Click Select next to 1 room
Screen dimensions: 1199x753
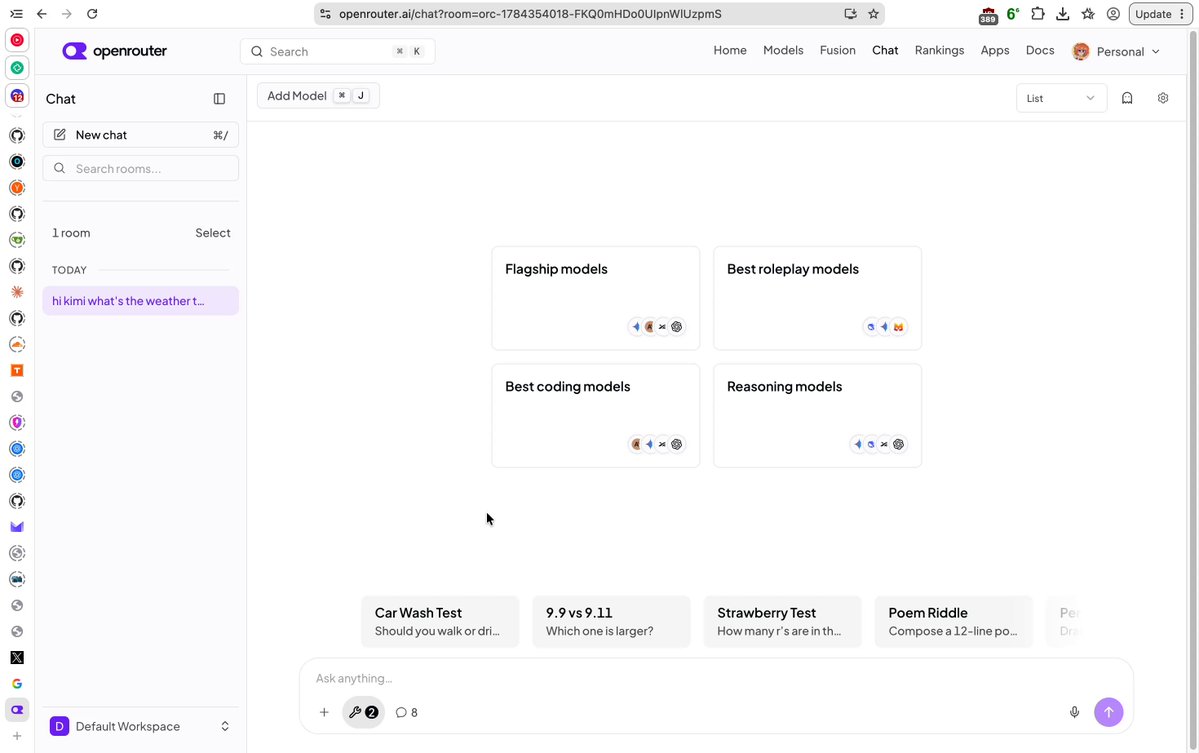tap(213, 233)
